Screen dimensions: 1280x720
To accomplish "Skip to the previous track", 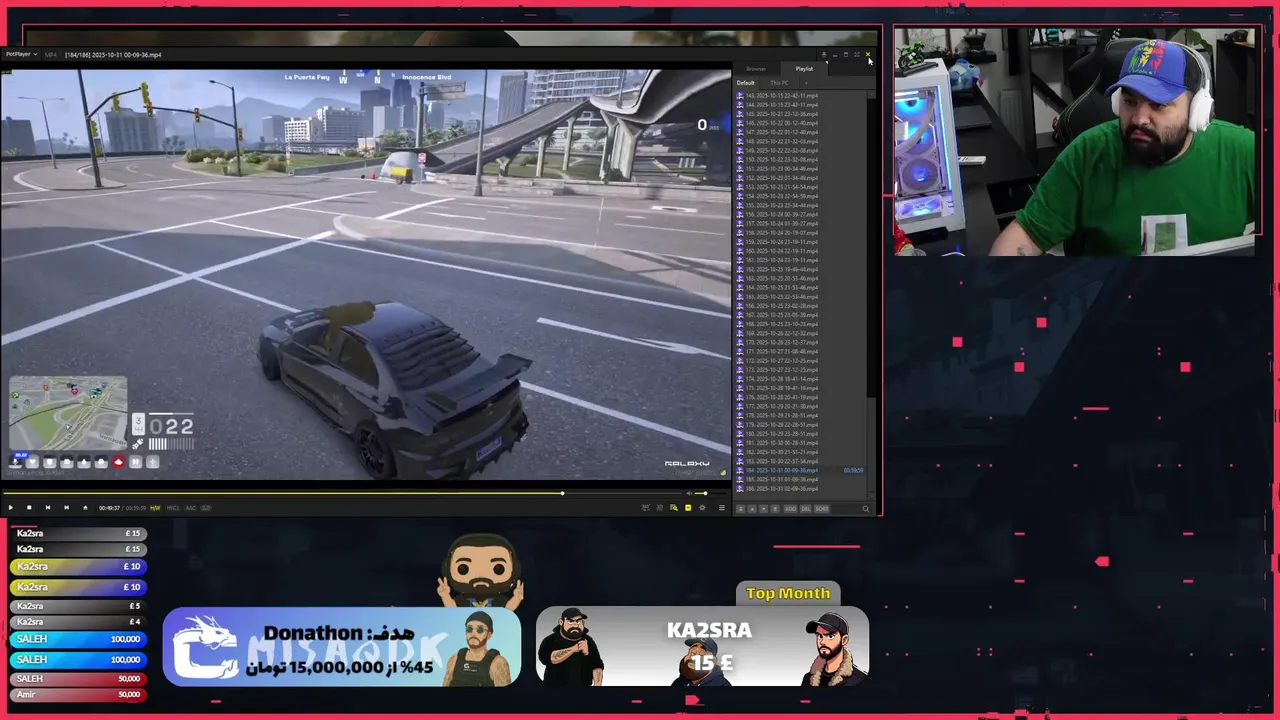I will pyautogui.click(x=48, y=508).
